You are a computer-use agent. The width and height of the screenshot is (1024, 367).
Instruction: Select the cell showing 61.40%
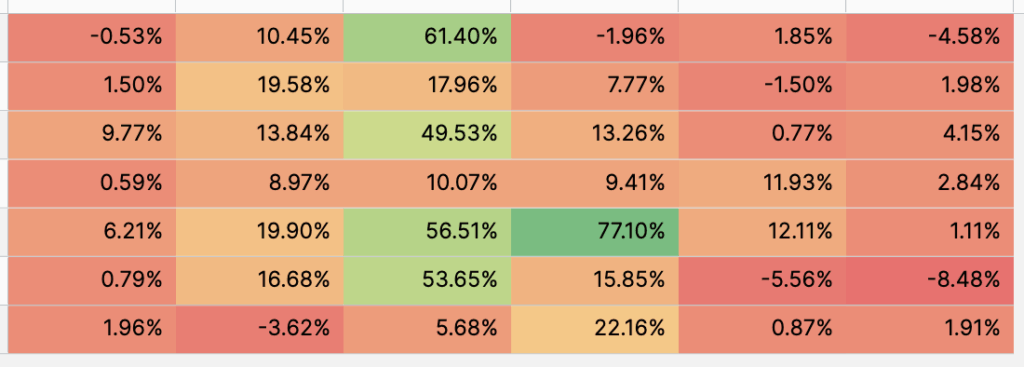[426, 37]
